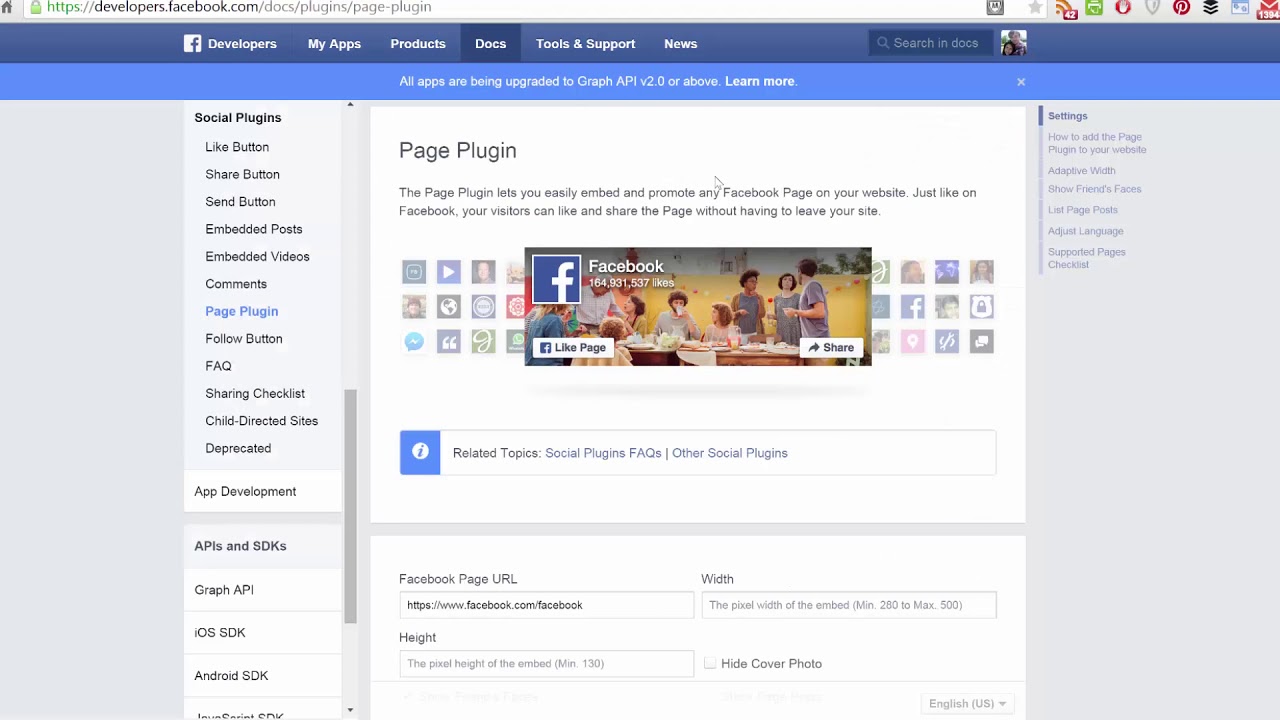This screenshot has height=720, width=1280.
Task: Open Sharing Checklist in the sidebar
Action: coord(255,394)
